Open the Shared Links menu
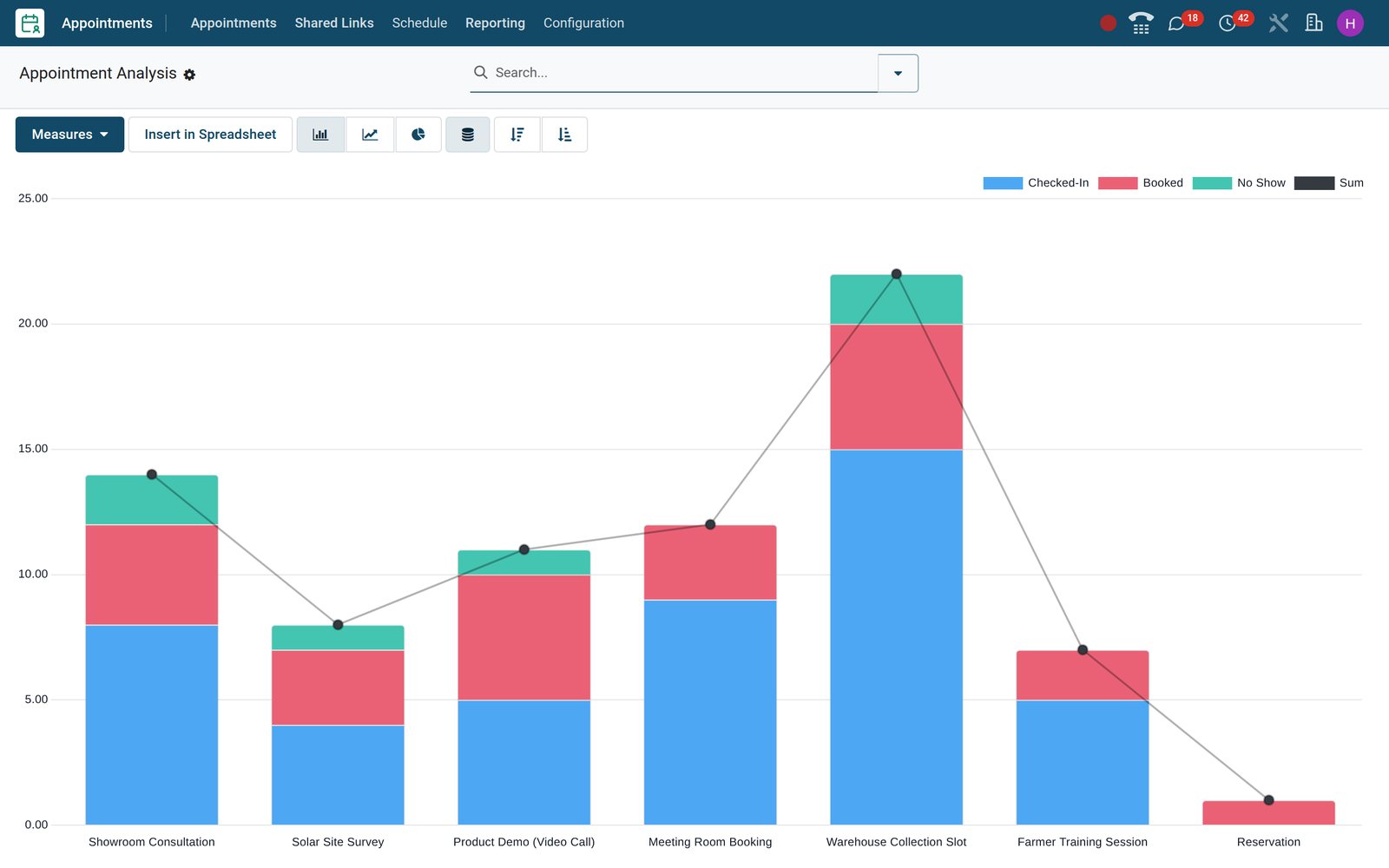 point(334,23)
